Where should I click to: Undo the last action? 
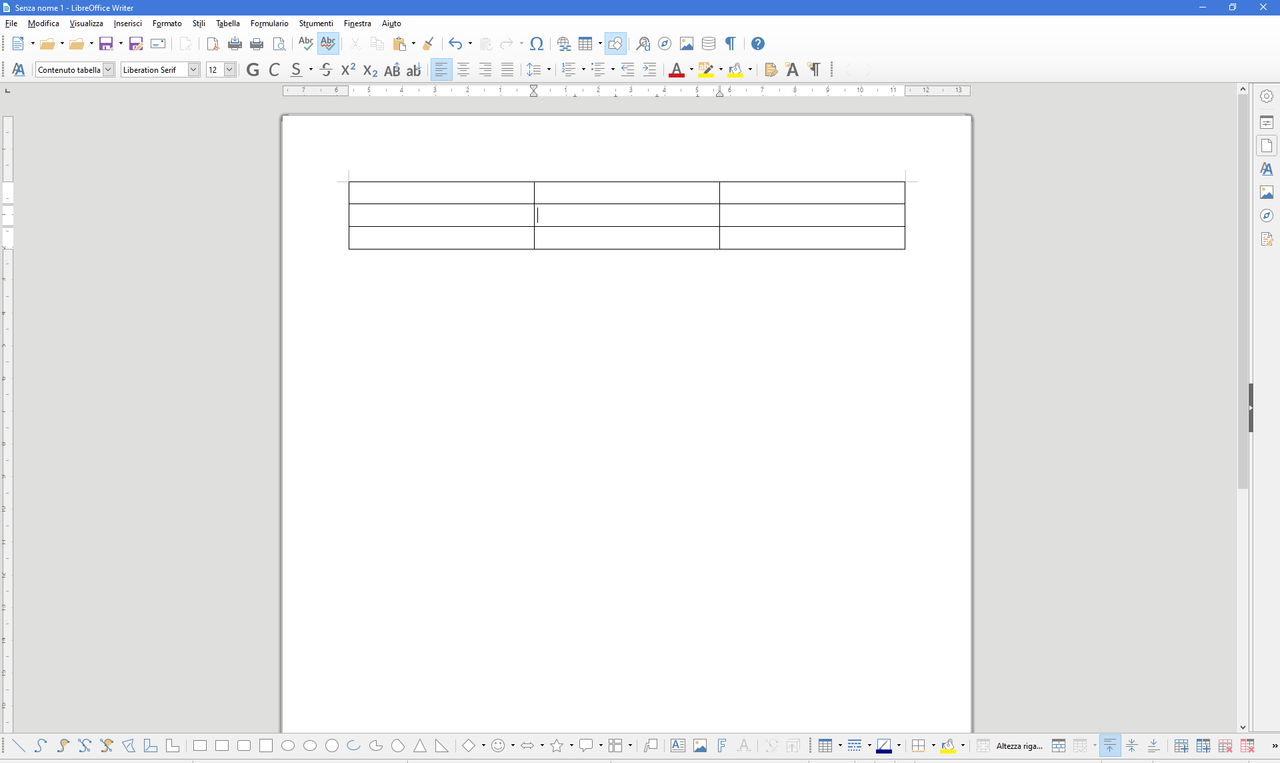(455, 44)
